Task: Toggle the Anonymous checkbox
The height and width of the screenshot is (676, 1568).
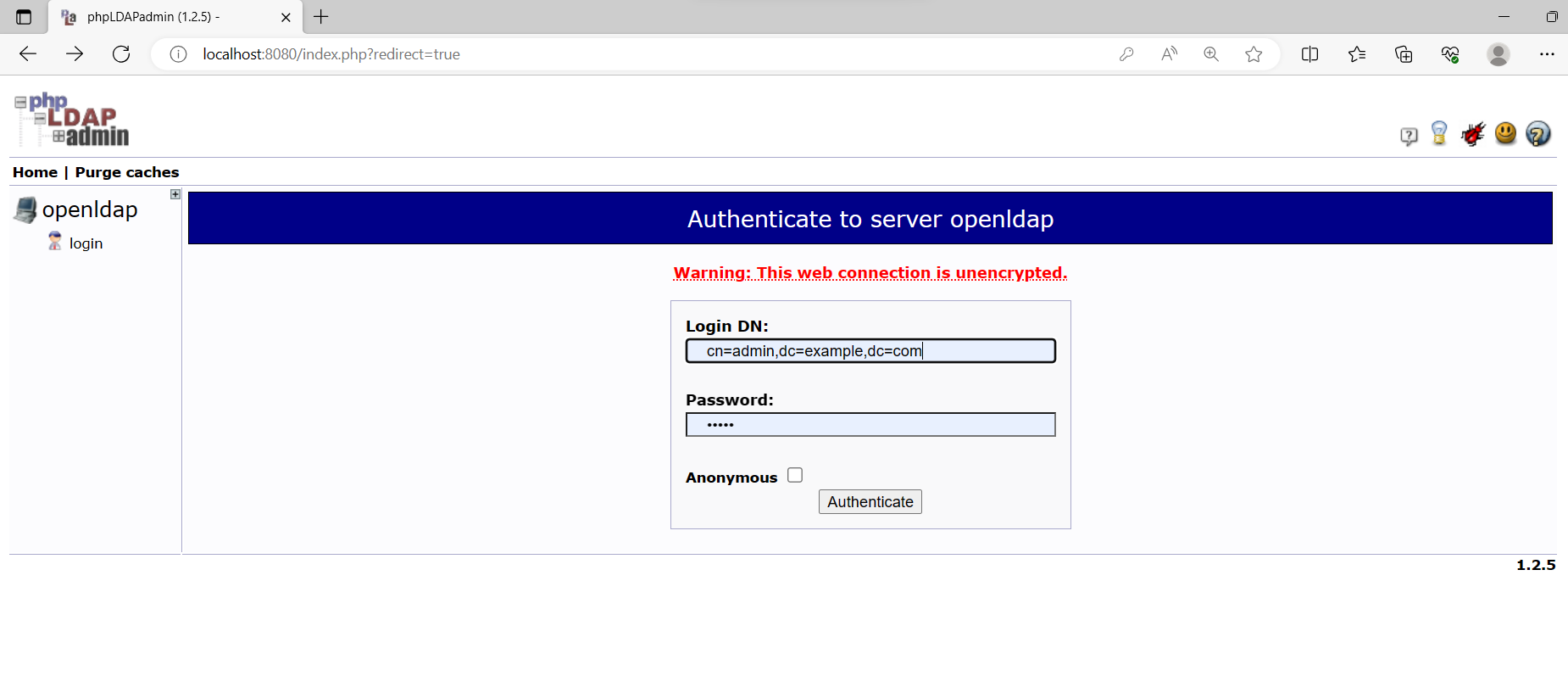Action: [795, 475]
